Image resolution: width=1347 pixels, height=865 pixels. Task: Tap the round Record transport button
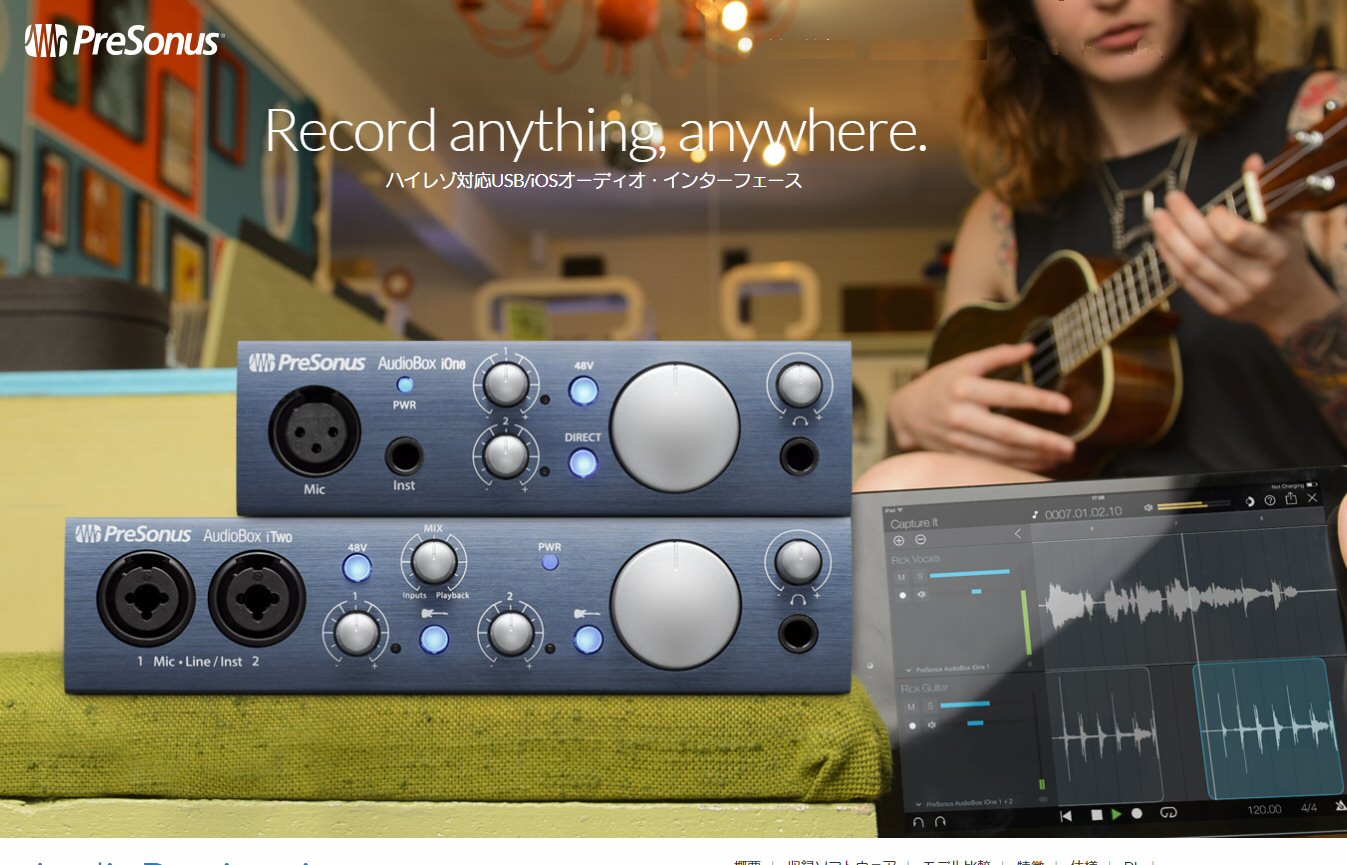(x=1137, y=813)
